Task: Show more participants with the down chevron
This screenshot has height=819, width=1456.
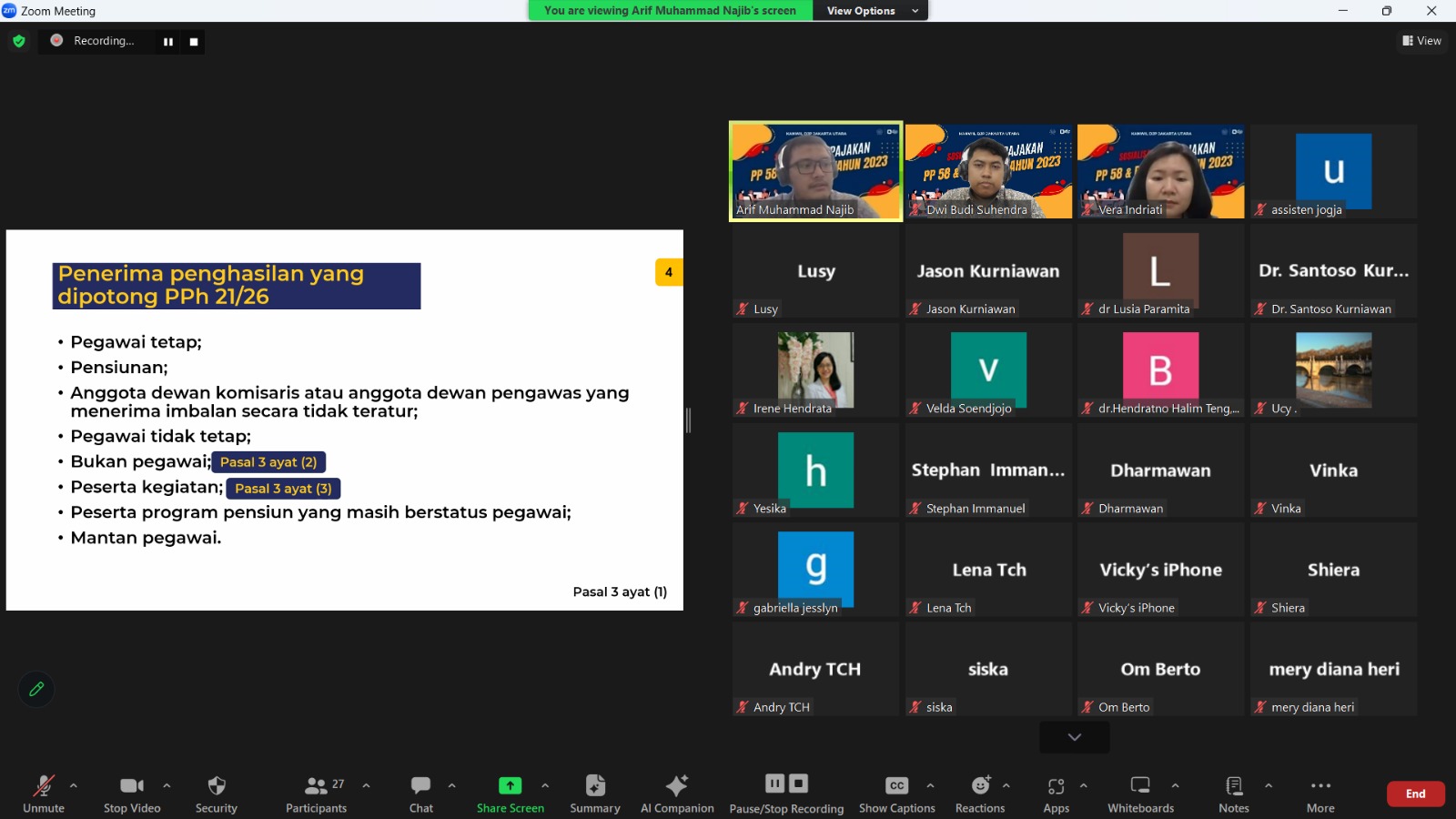Action: pyautogui.click(x=1074, y=737)
